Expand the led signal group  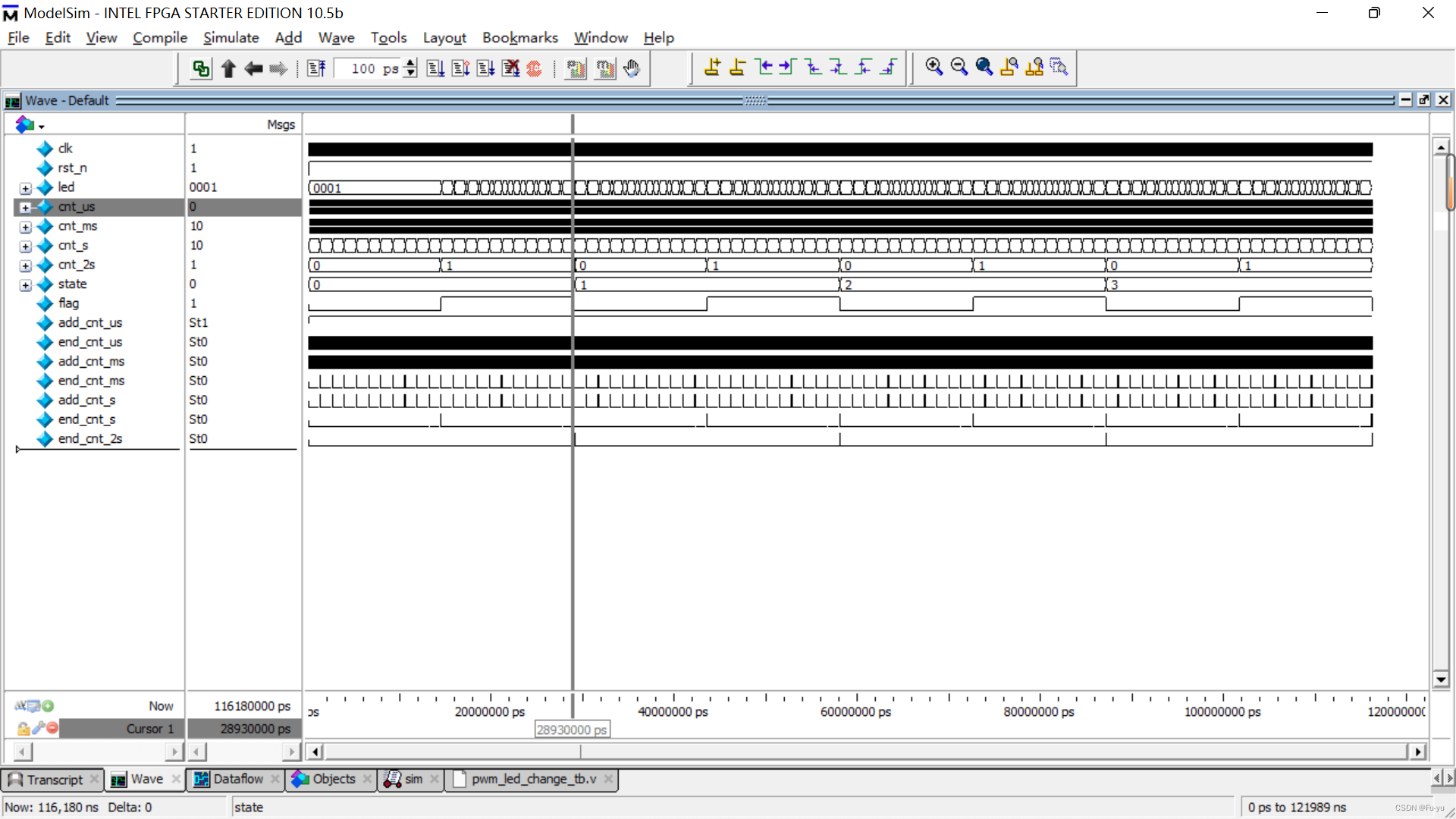click(x=25, y=187)
